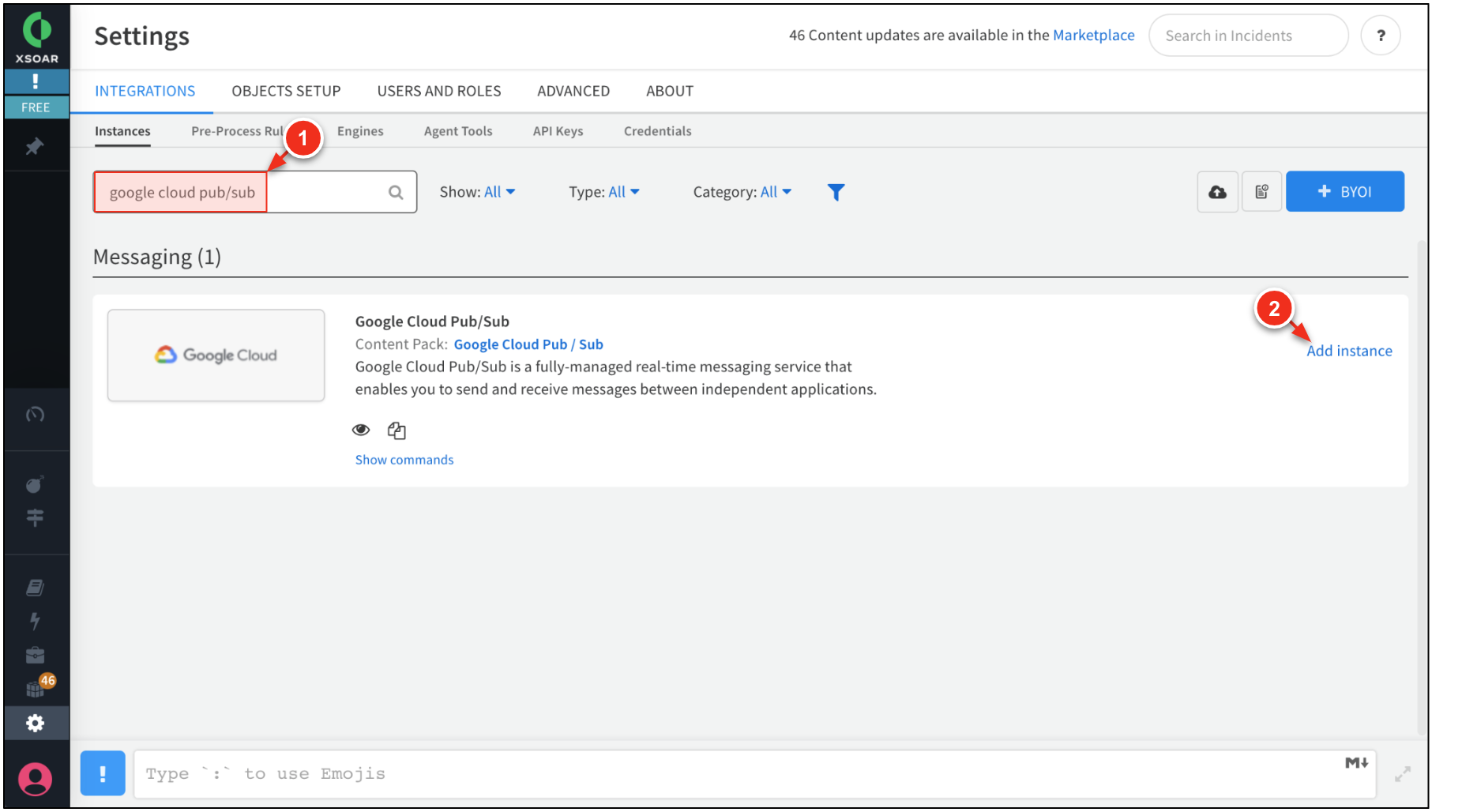Viewport: 1477px width, 812px height.
Task: Open the Type: All dropdown
Action: coord(604,192)
